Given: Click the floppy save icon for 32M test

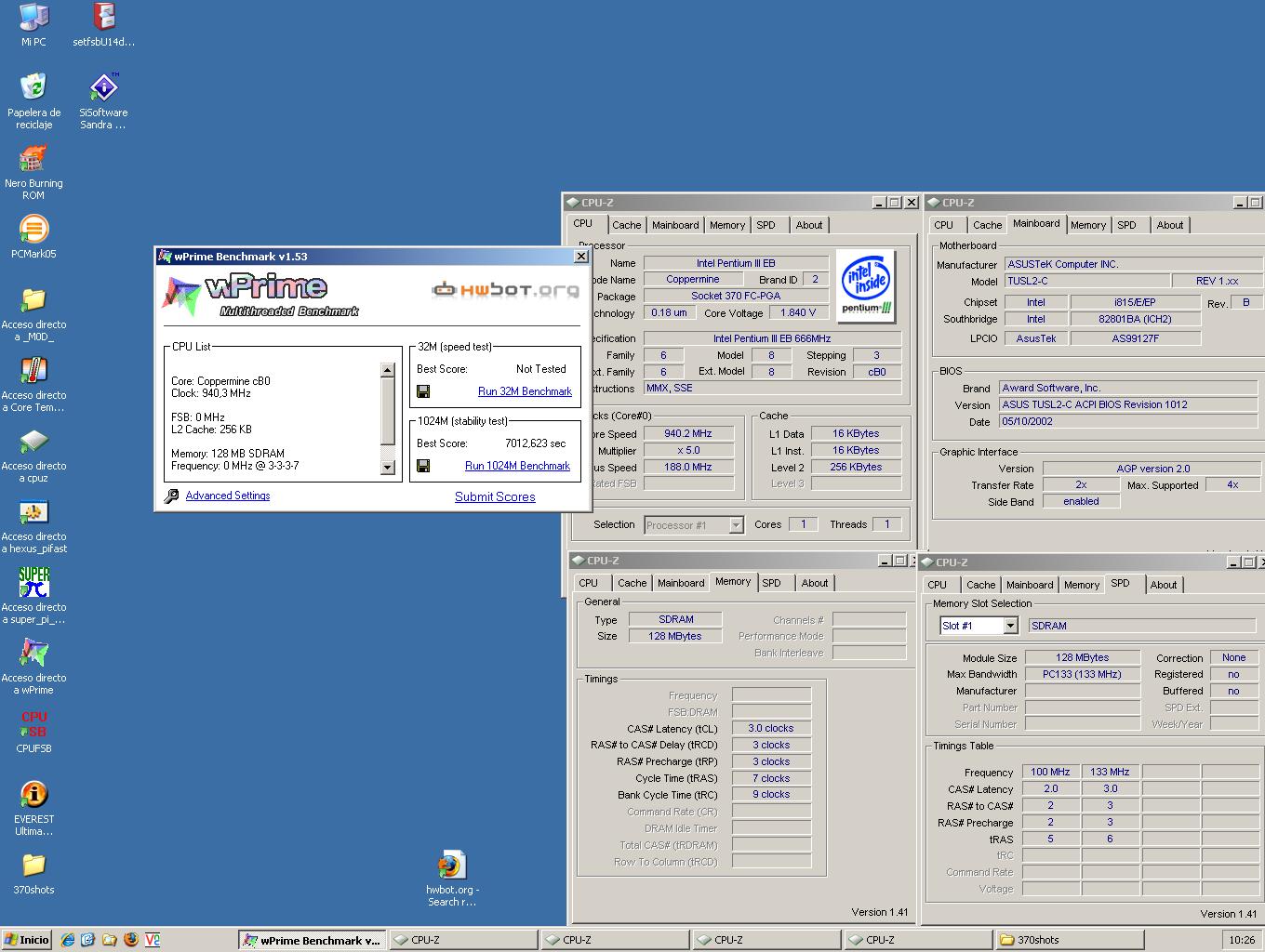Looking at the screenshot, I should click(423, 391).
